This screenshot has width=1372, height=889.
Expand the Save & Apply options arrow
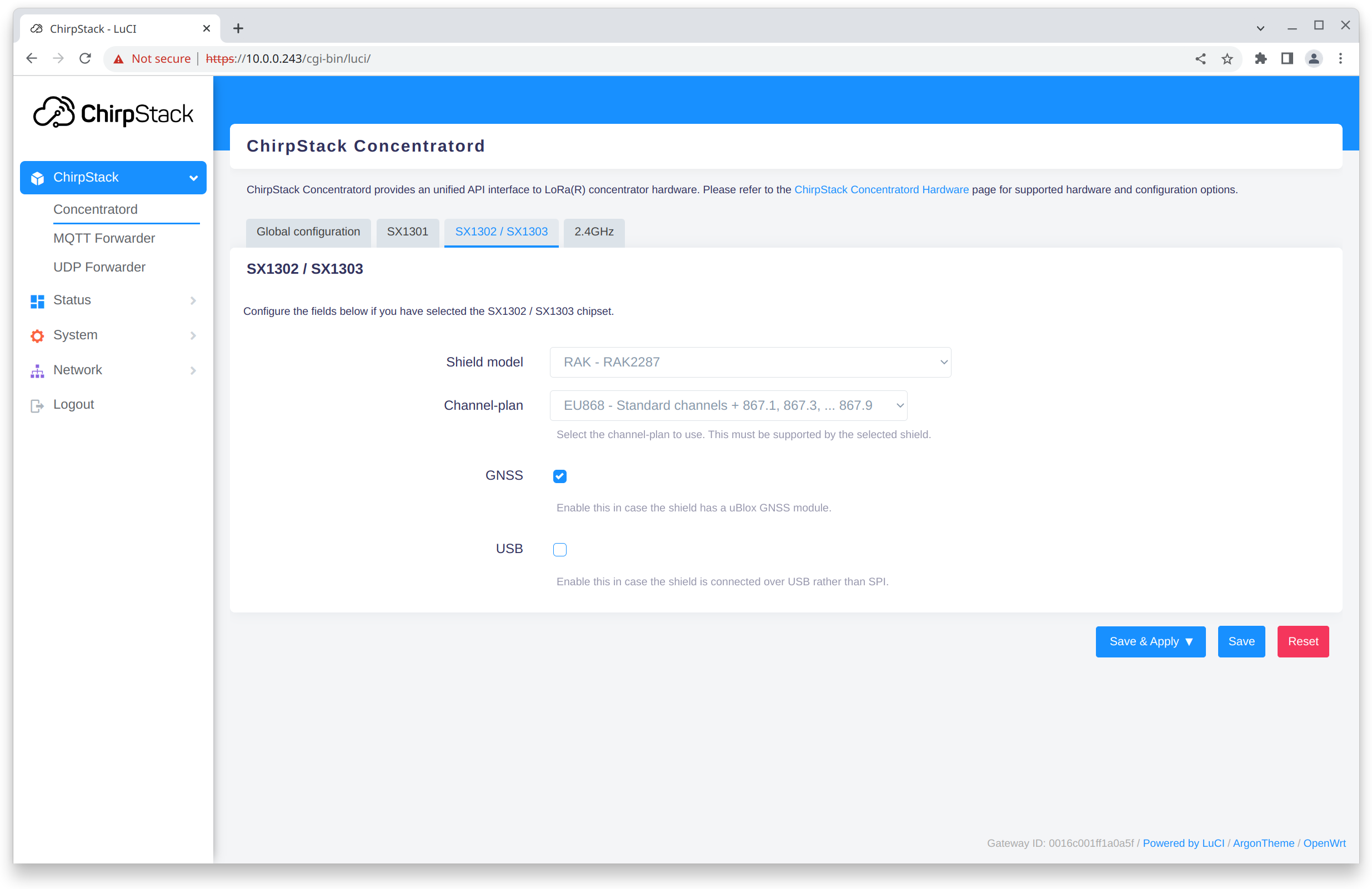coord(1190,641)
